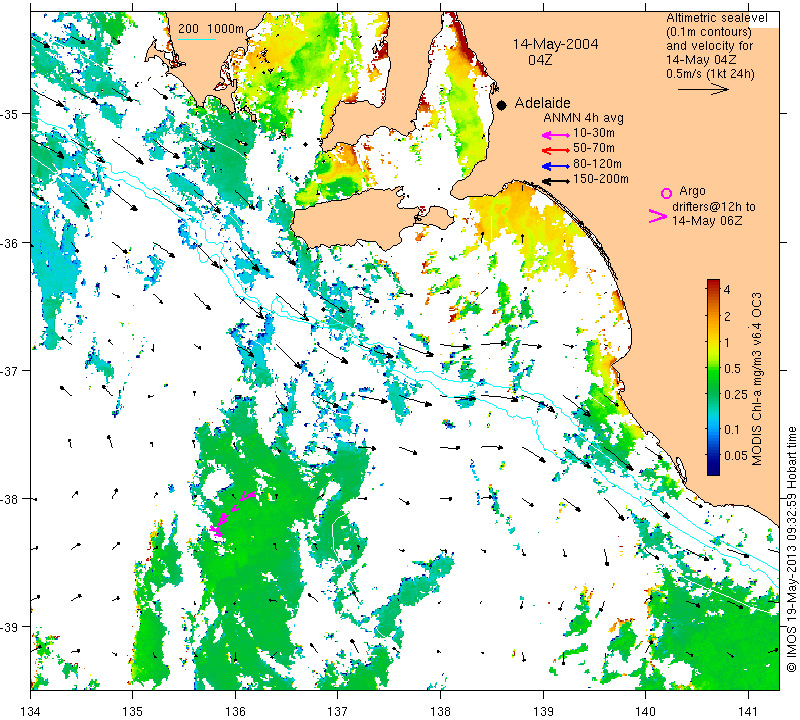The image size is (800, 720).
Task: Click the longitude 140 axis label
Action: [x=645, y=711]
